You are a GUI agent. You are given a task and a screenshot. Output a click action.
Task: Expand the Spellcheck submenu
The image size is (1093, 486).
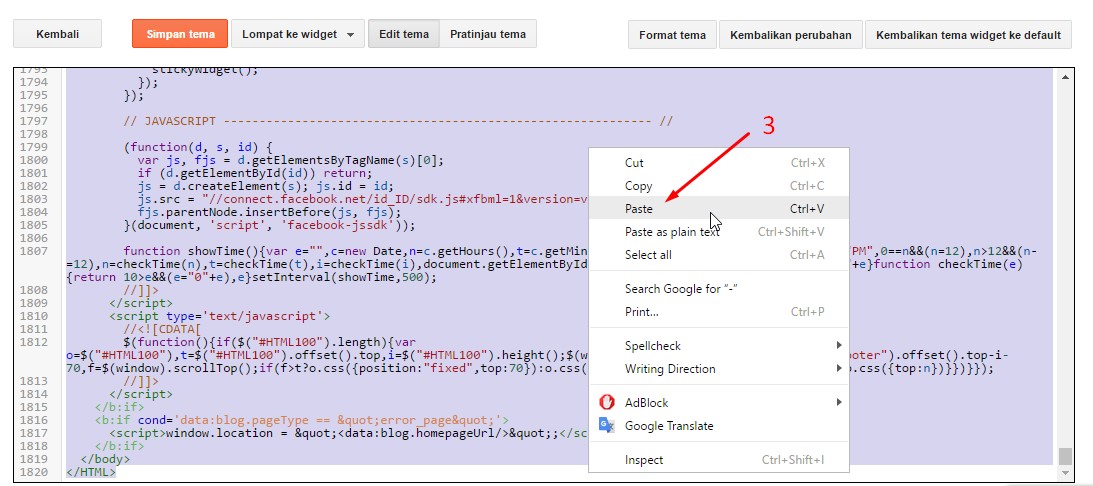[x=719, y=346]
